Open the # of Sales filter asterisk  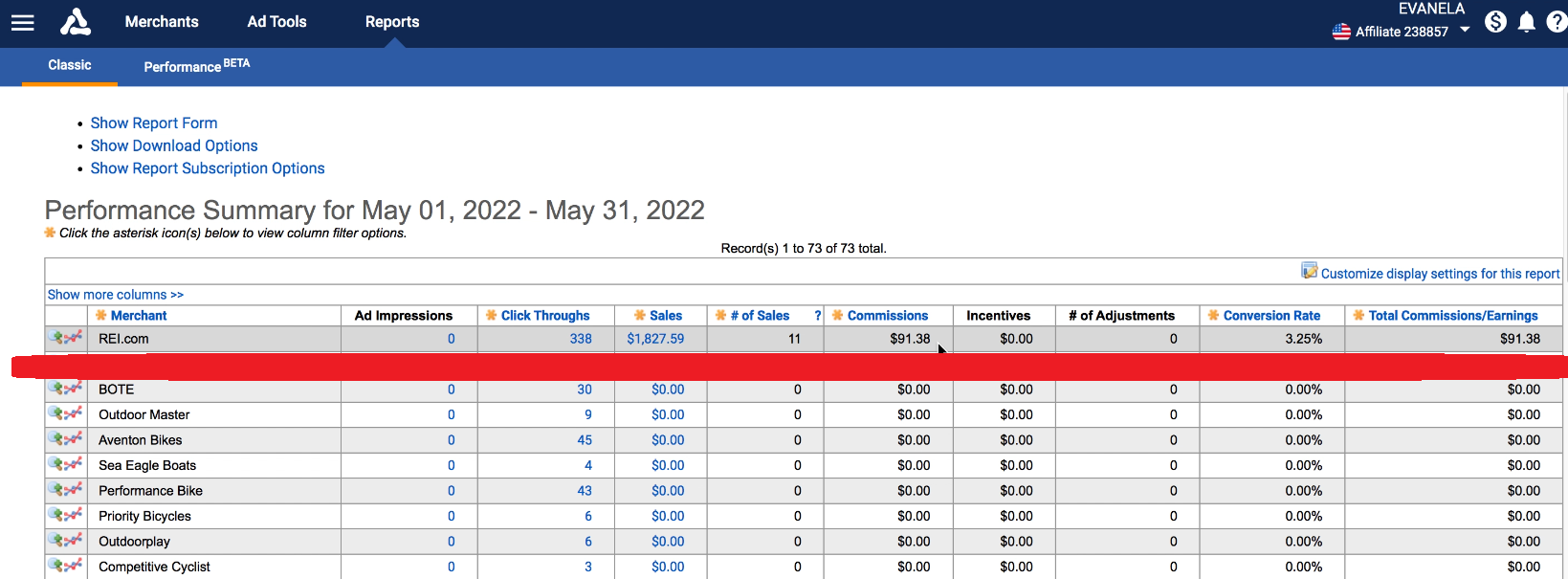coord(721,315)
